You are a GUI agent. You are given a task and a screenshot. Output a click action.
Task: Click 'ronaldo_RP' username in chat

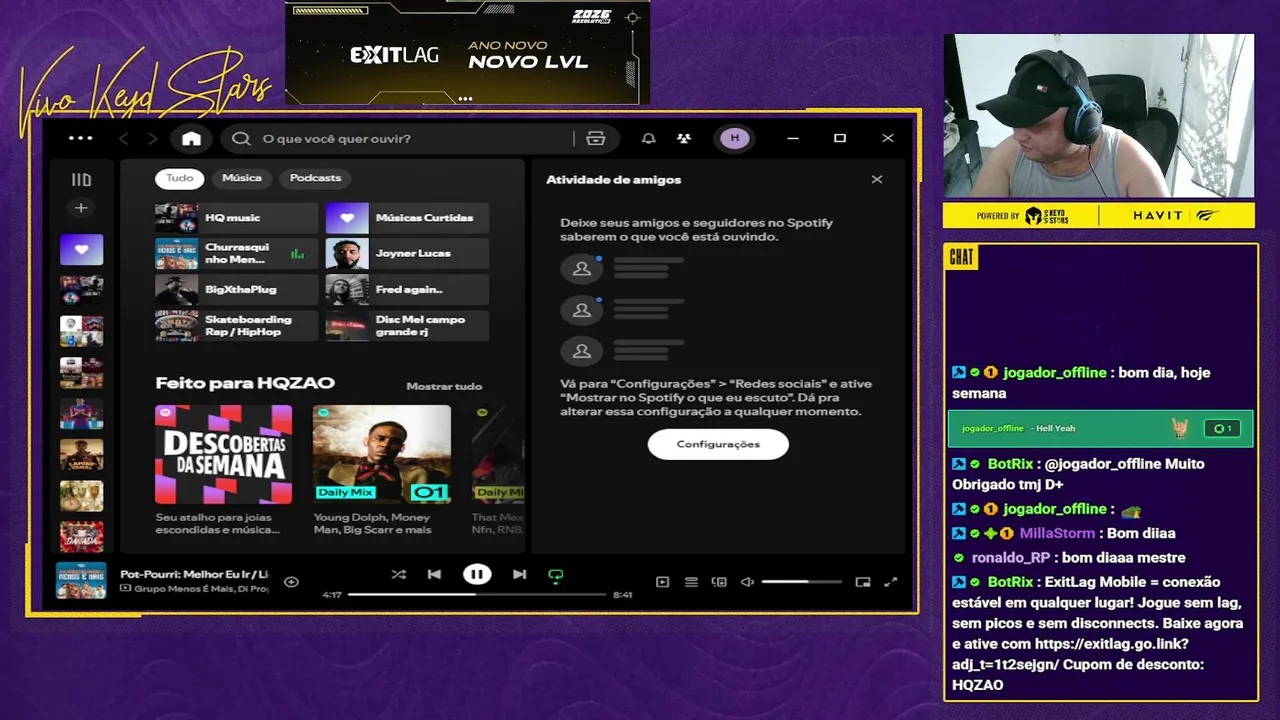(1011, 558)
